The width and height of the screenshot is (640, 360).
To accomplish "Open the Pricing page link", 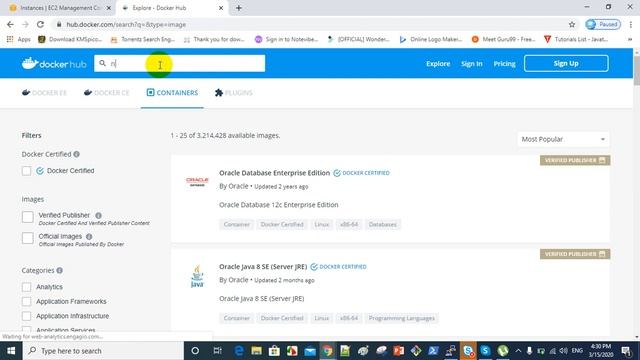I will tap(504, 64).
